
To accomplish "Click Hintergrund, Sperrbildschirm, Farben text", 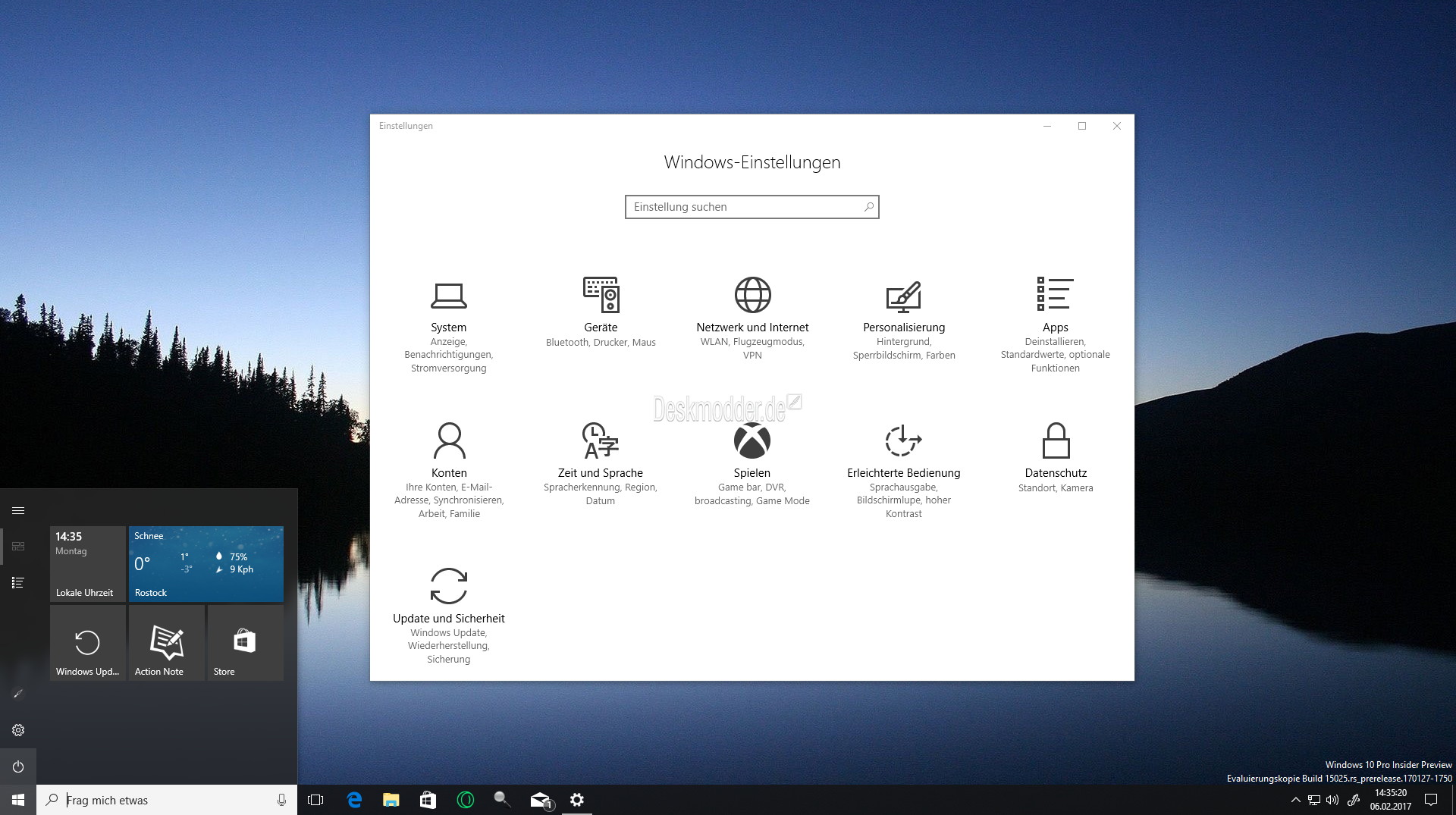I will click(903, 349).
